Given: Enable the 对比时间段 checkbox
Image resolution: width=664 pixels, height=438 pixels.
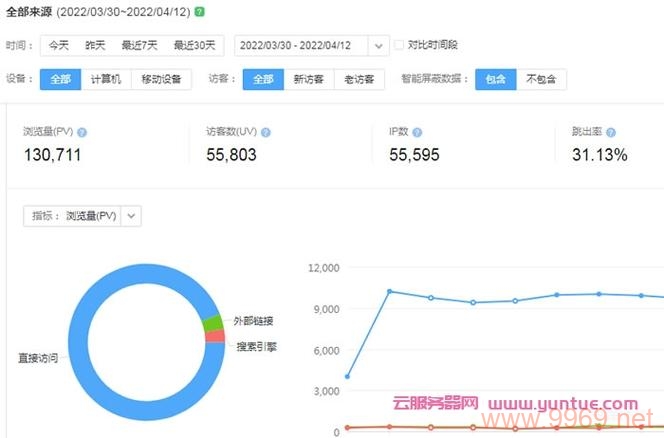Looking at the screenshot, I should coord(398,45).
